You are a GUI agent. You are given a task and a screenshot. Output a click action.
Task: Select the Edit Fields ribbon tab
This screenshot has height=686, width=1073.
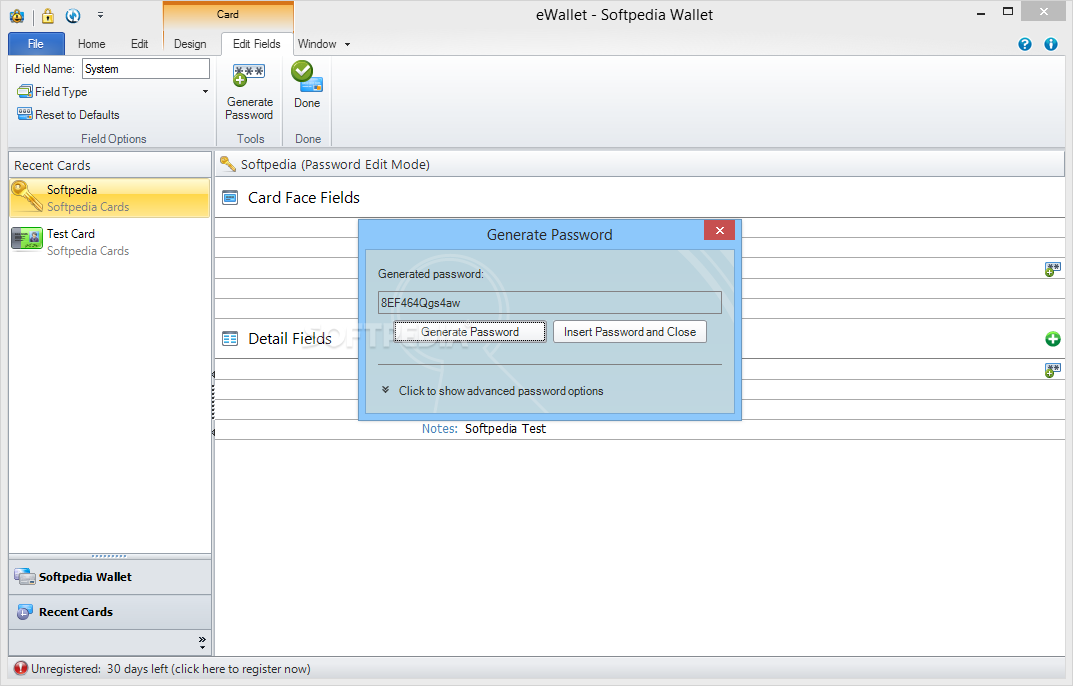pos(257,44)
